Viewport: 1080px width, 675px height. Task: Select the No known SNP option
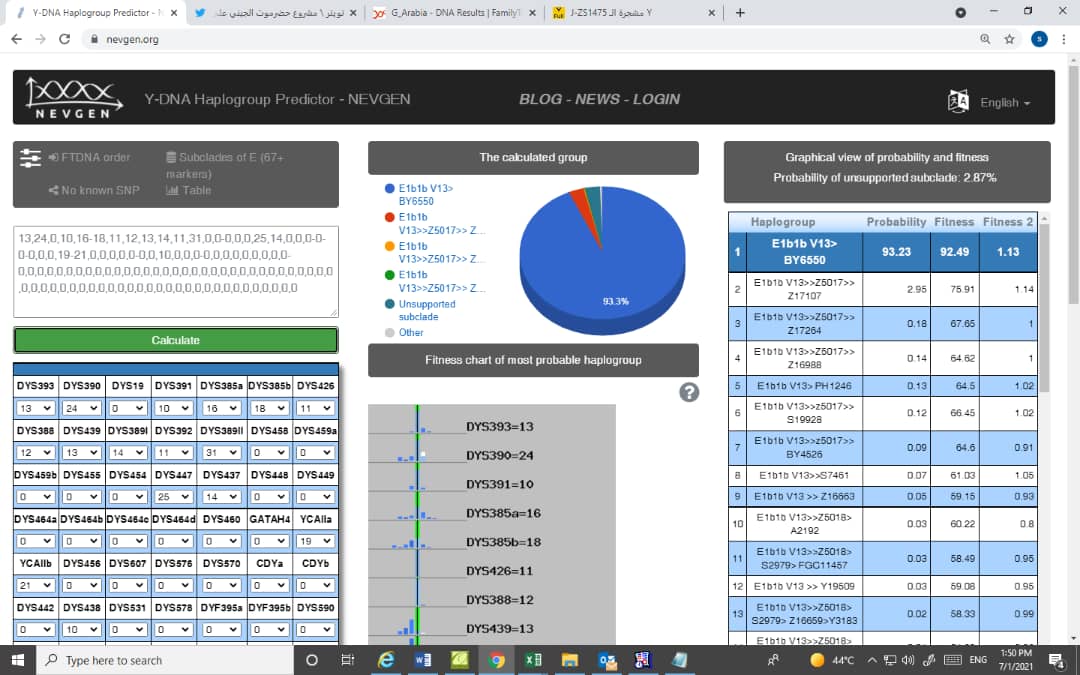point(94,190)
